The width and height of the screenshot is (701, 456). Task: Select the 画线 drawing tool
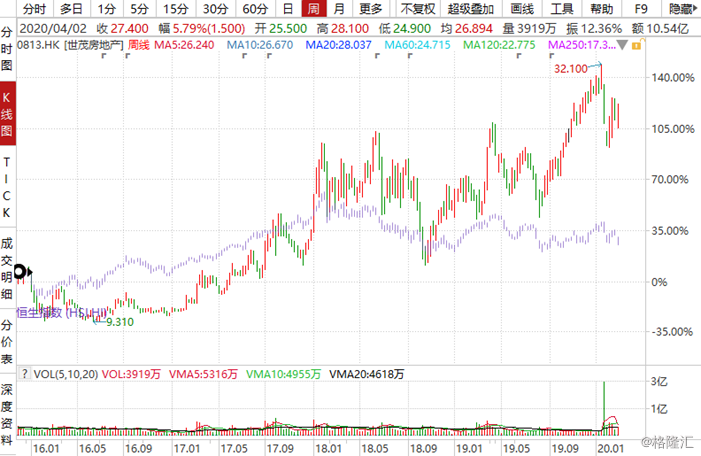523,9
